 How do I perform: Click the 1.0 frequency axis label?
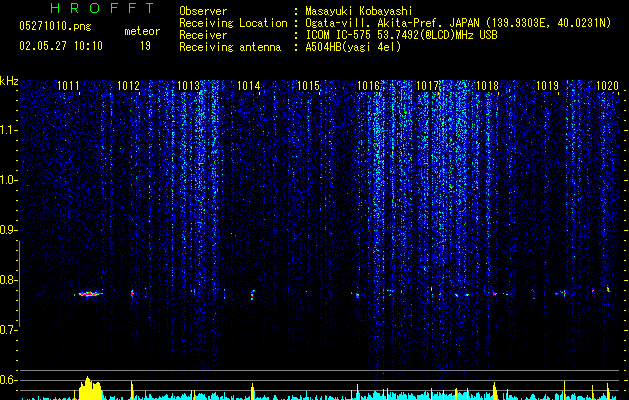pos(9,180)
